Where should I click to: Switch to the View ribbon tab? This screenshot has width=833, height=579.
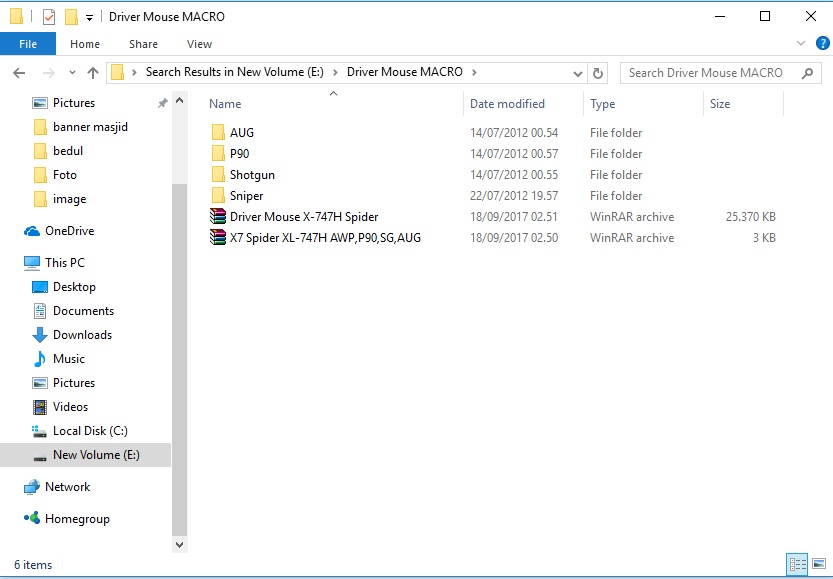pos(199,44)
